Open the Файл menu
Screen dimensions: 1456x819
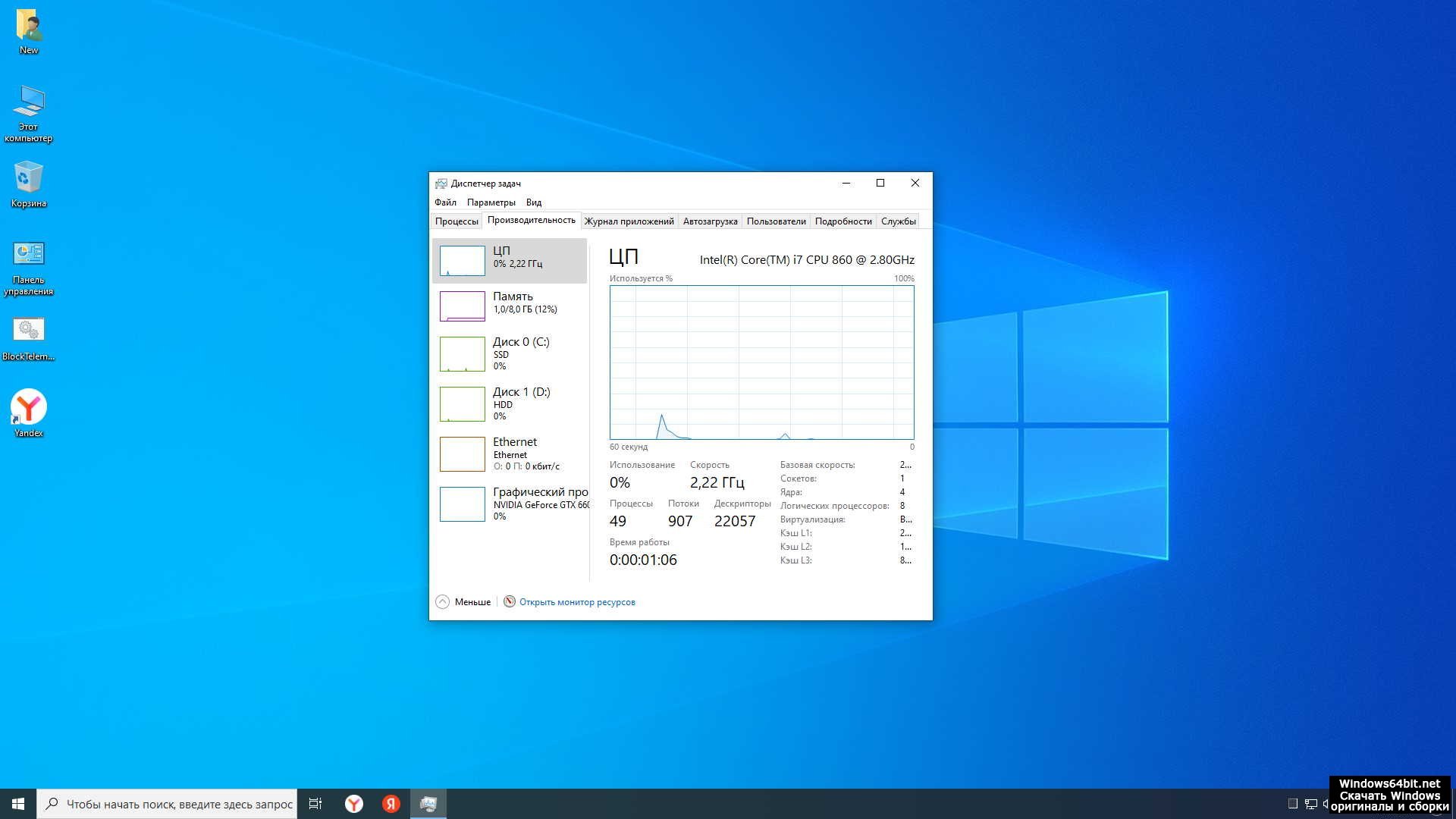445,202
